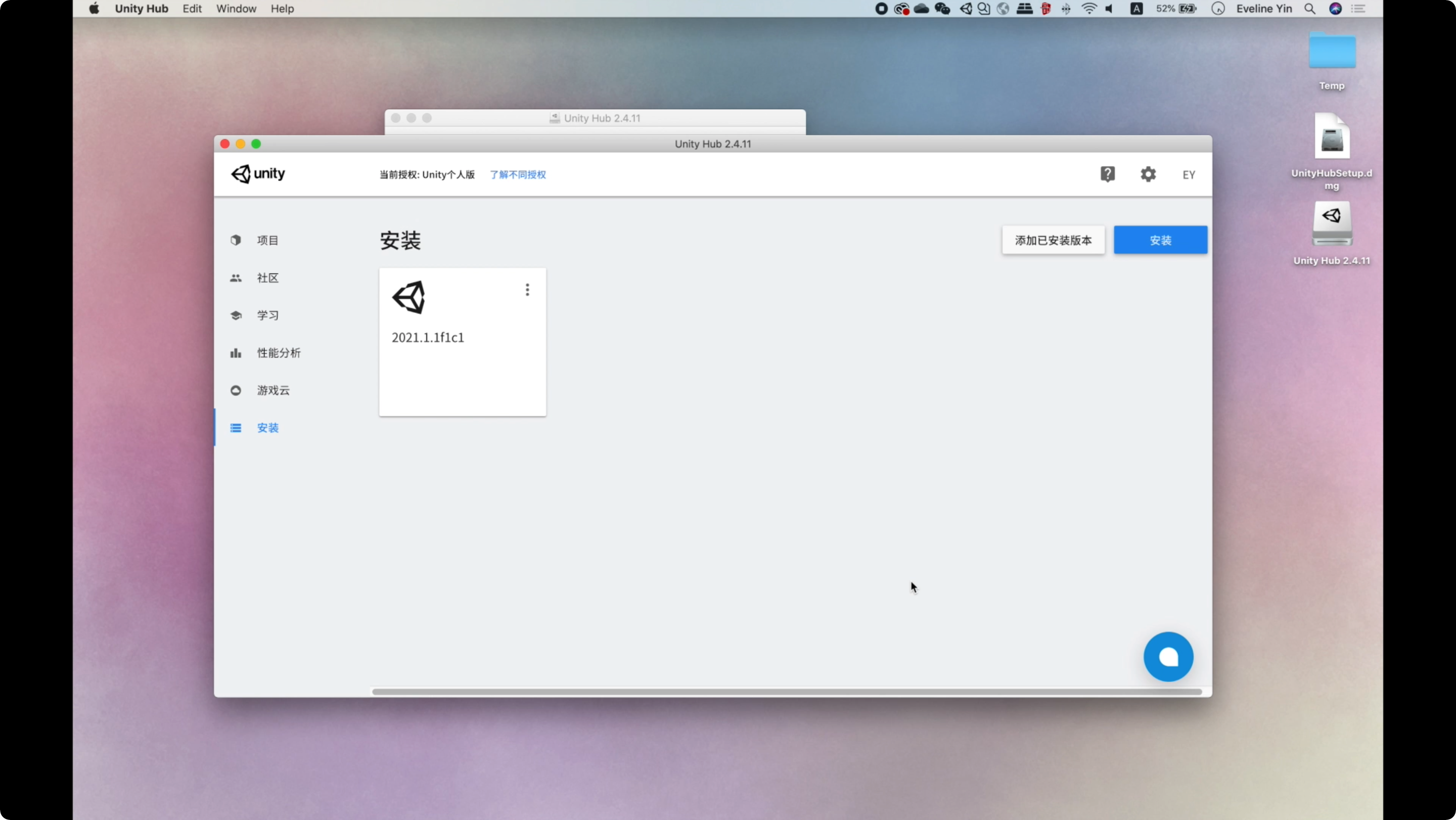The width and height of the screenshot is (1456, 820).
Task: Go to 项目 projects in sidebar
Action: [x=267, y=240]
